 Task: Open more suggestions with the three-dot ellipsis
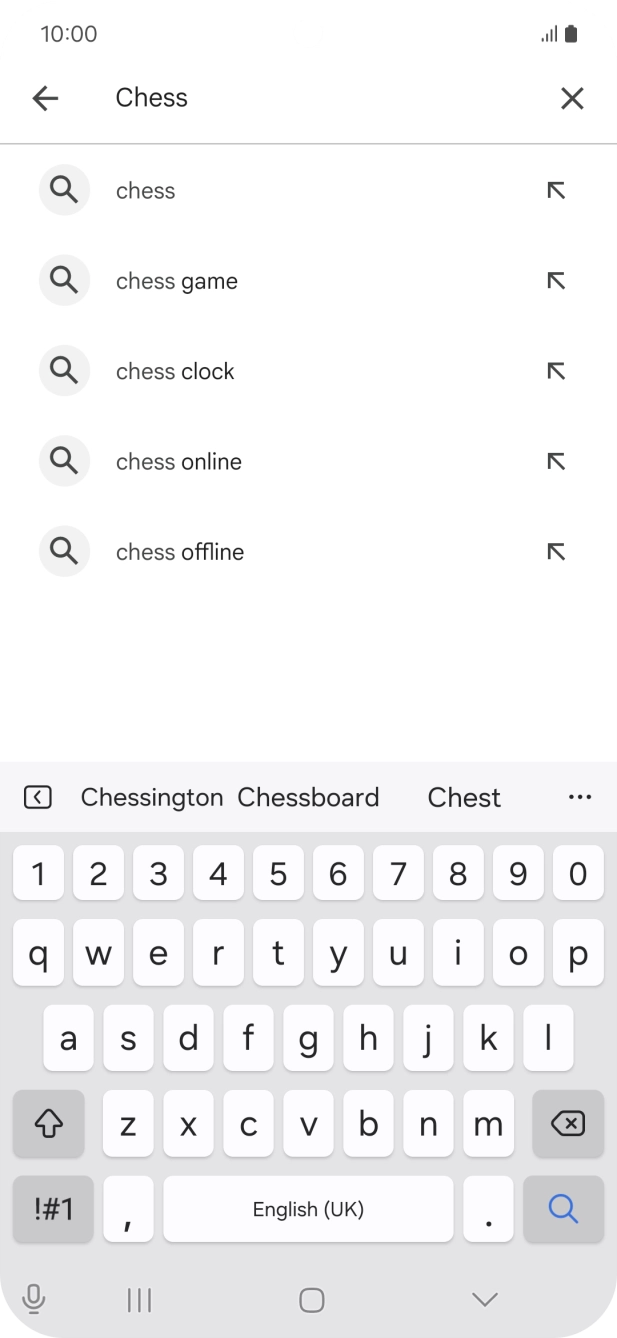pyautogui.click(x=580, y=797)
